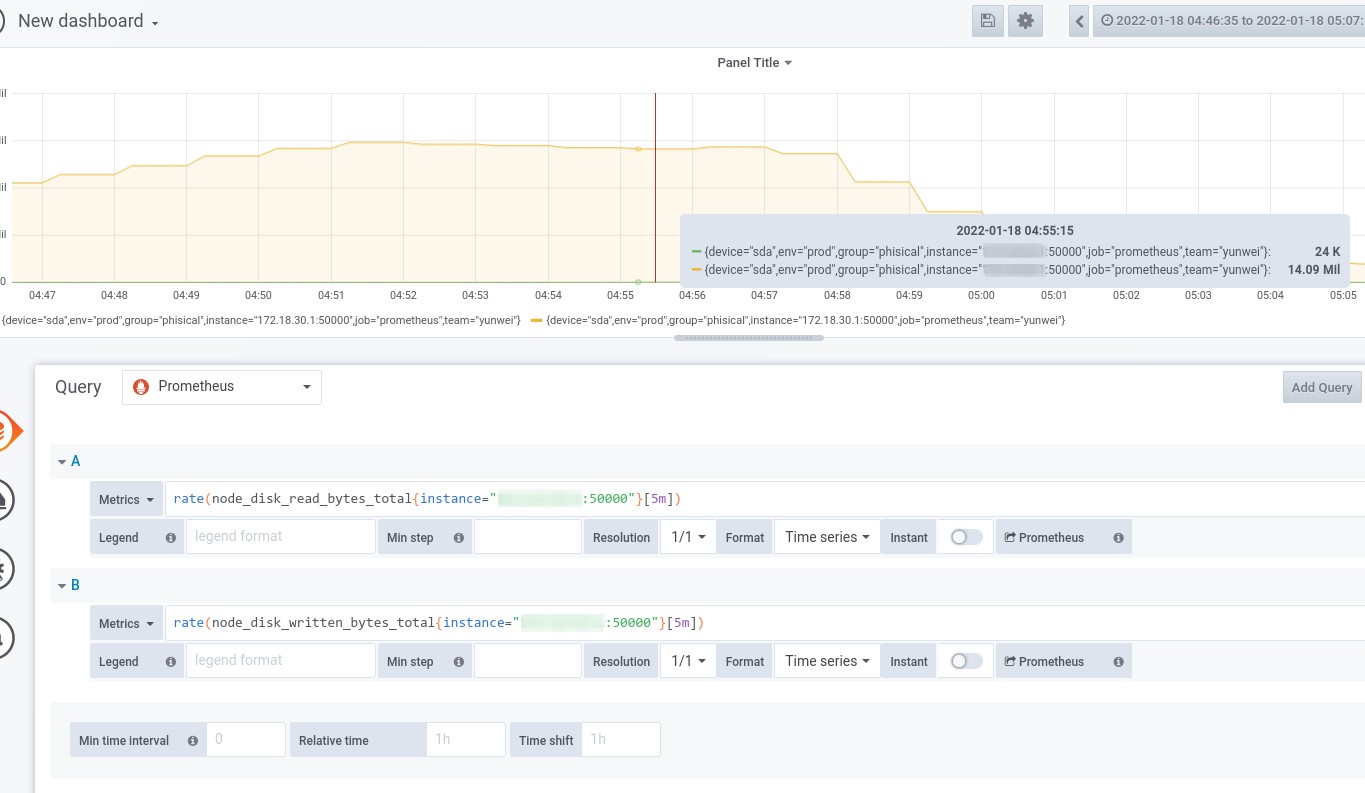Viewport: 1365px width, 793px height.
Task: Open the Metrics dropdown for query B
Action: coord(126,623)
